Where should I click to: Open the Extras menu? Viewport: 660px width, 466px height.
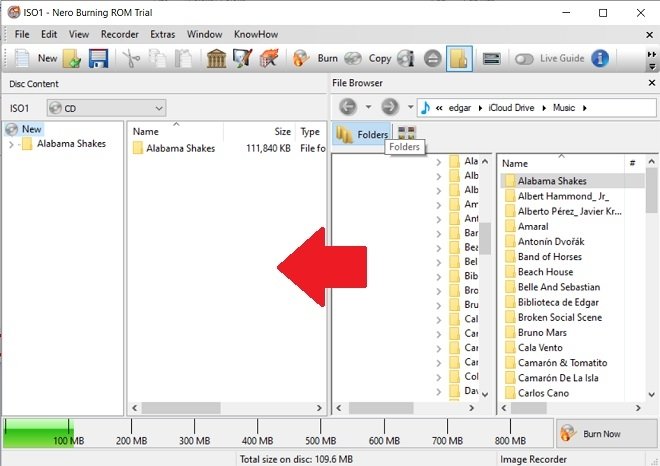162,34
